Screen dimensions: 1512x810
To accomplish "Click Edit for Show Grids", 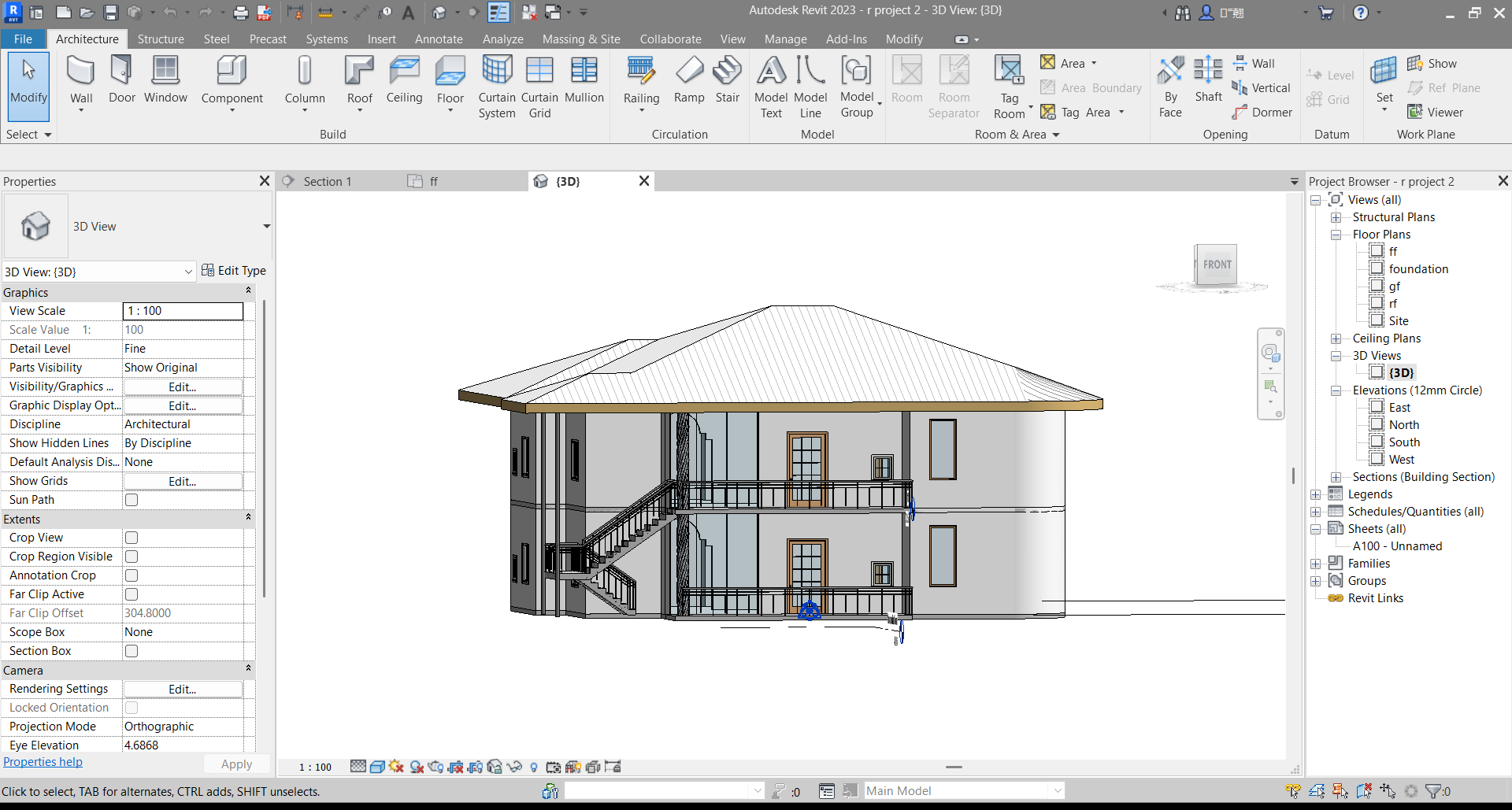I will (x=183, y=481).
